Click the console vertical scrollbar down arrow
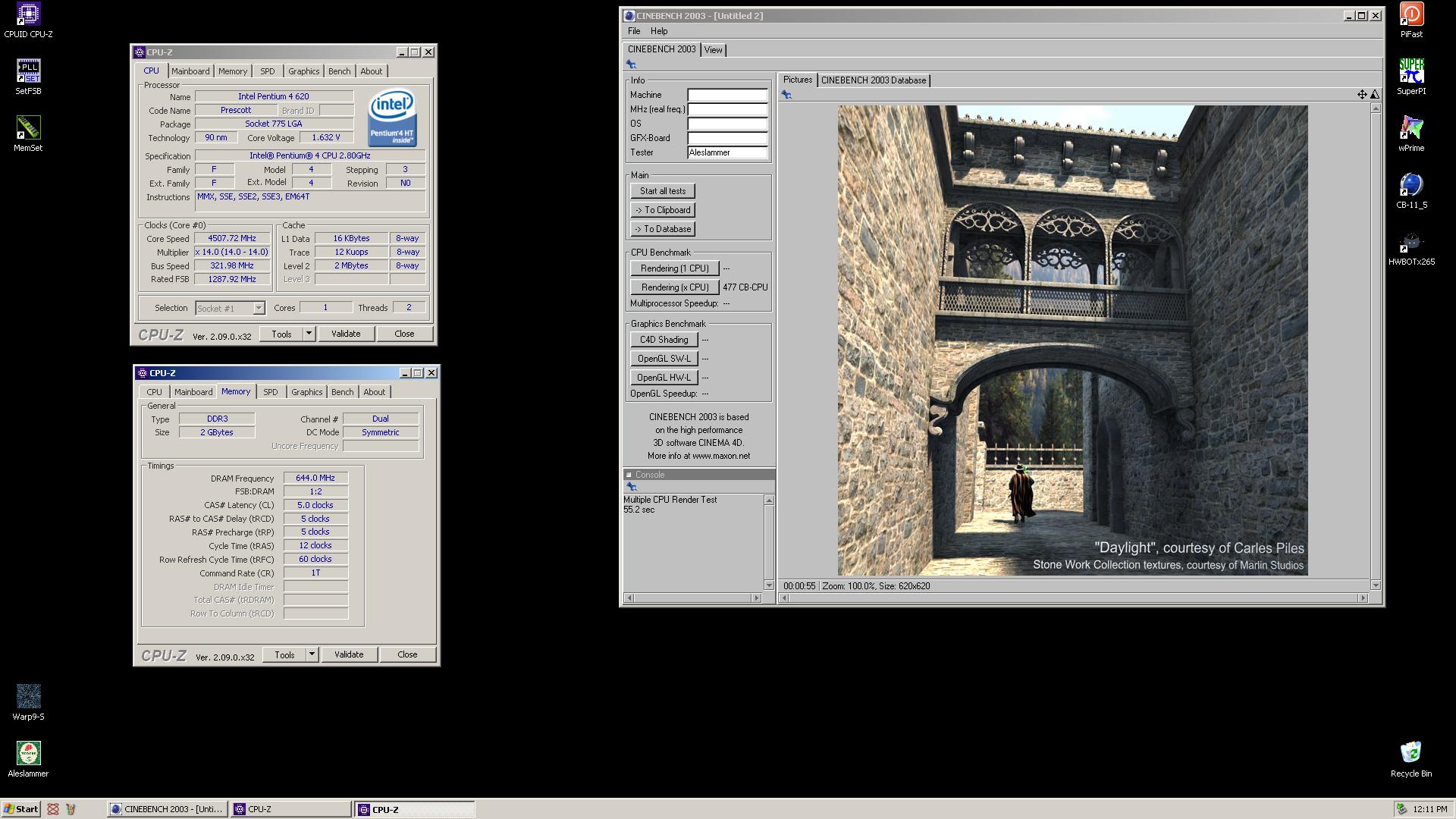Image resolution: width=1456 pixels, height=819 pixels. pos(769,585)
